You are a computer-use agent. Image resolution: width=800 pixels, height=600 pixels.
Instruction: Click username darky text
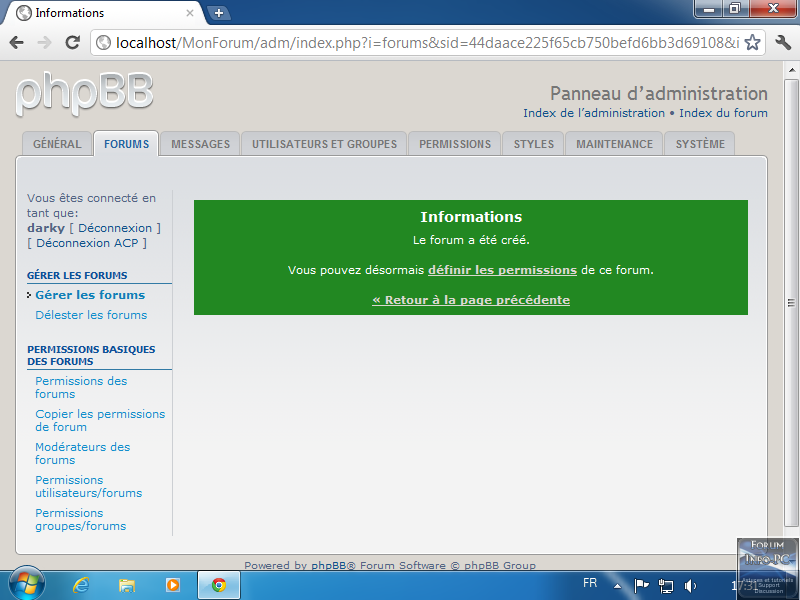tap(46, 228)
